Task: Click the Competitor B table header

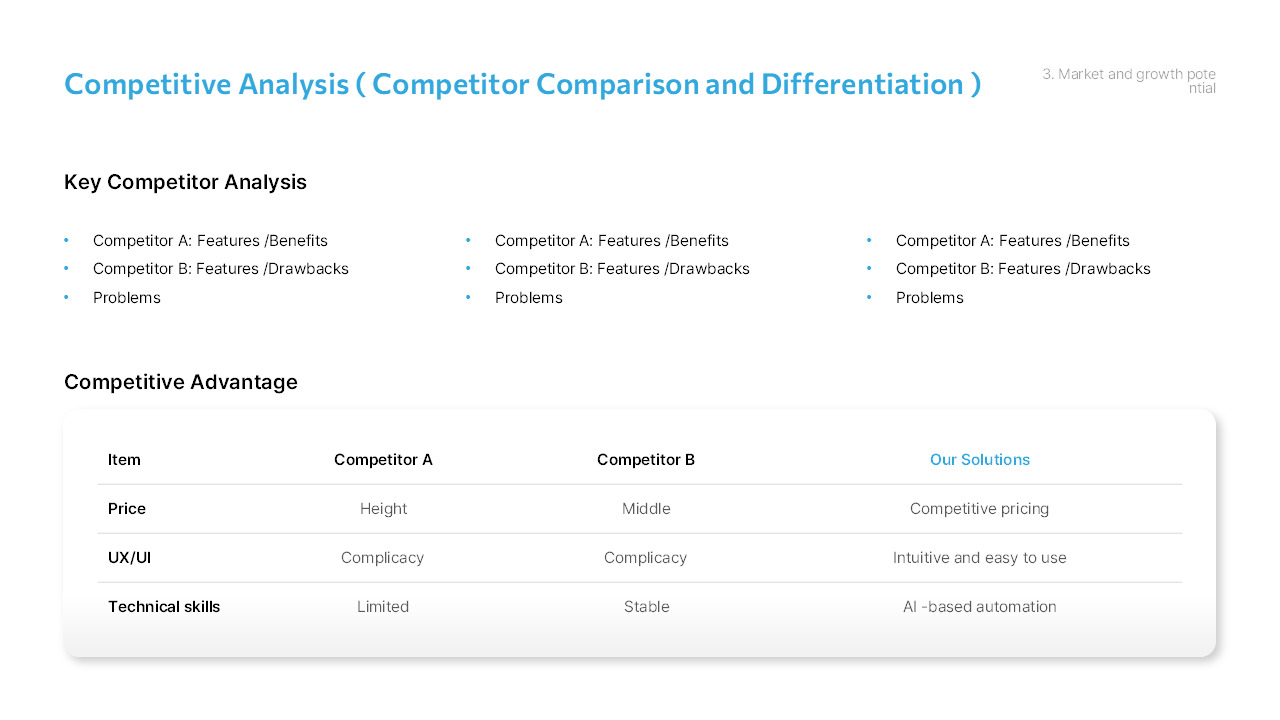Action: pyautogui.click(x=646, y=460)
